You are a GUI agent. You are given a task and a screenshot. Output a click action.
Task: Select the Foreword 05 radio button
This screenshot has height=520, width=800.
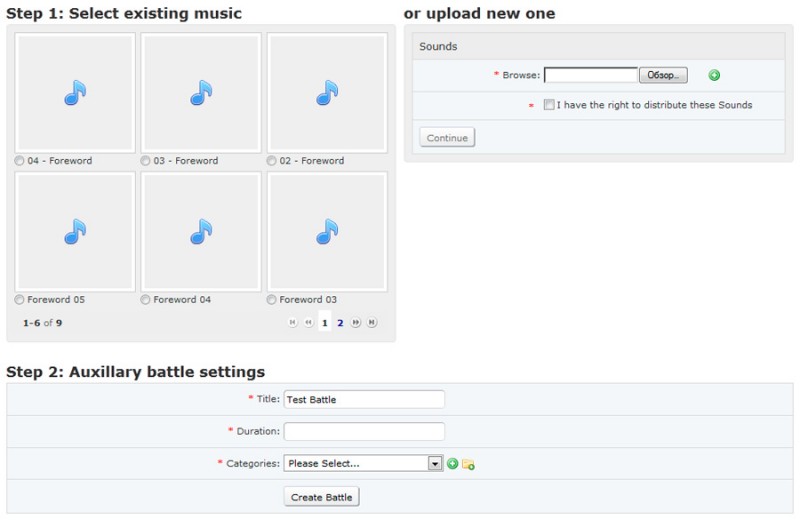(19, 300)
